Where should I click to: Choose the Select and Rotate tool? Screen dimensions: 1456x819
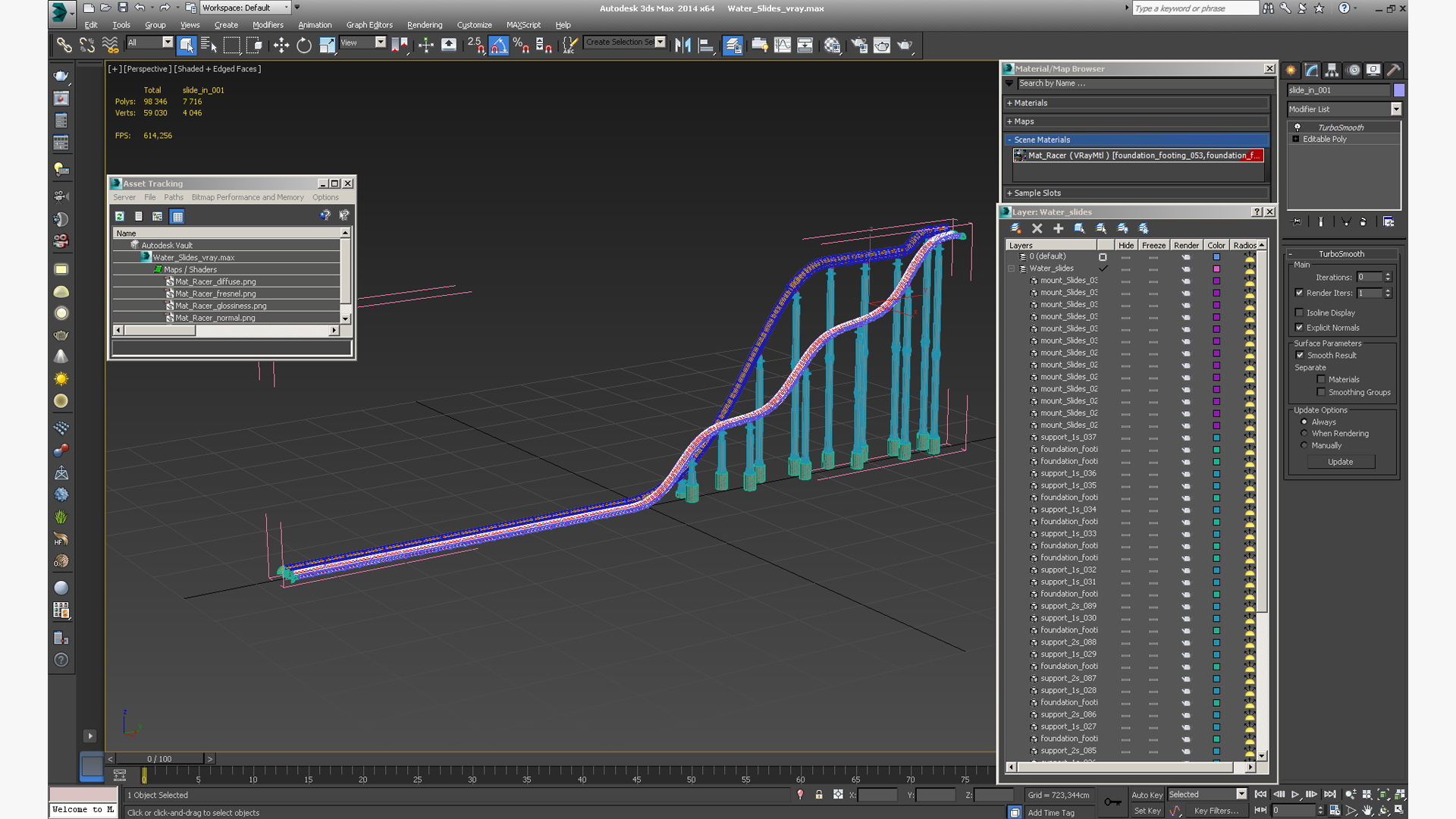[x=304, y=45]
